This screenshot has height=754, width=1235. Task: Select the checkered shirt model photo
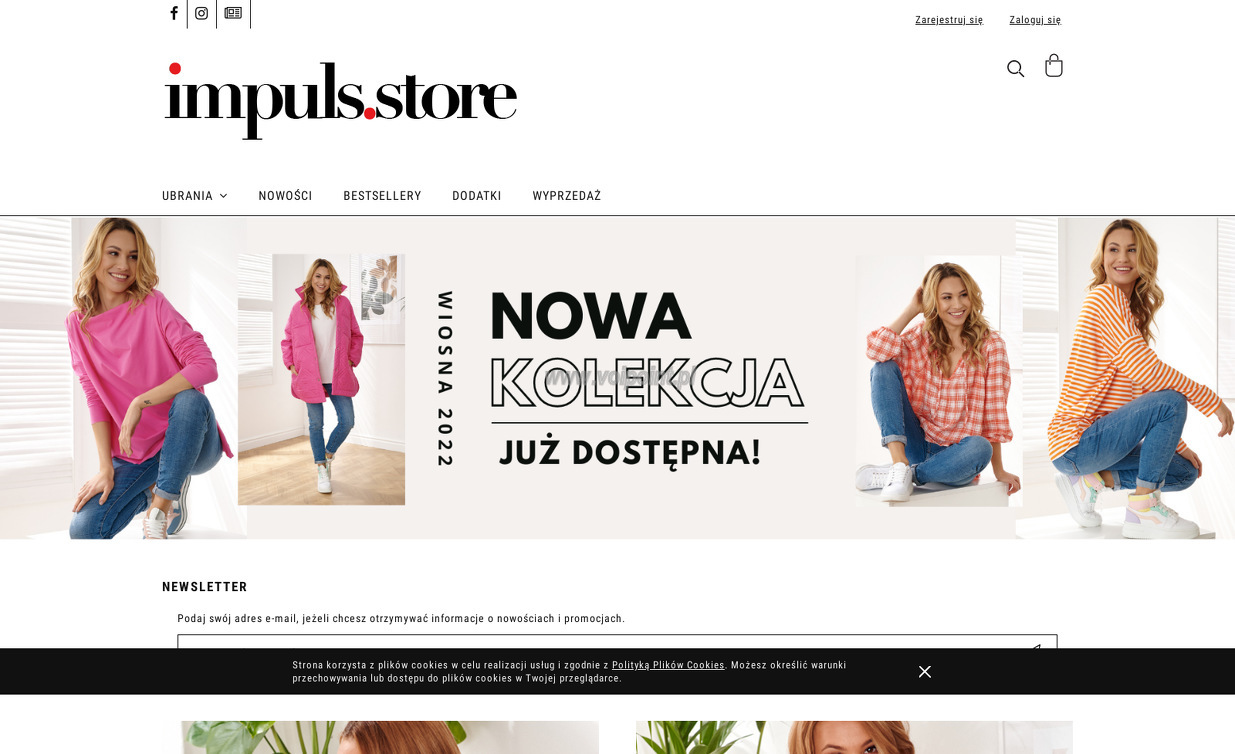[938, 381]
